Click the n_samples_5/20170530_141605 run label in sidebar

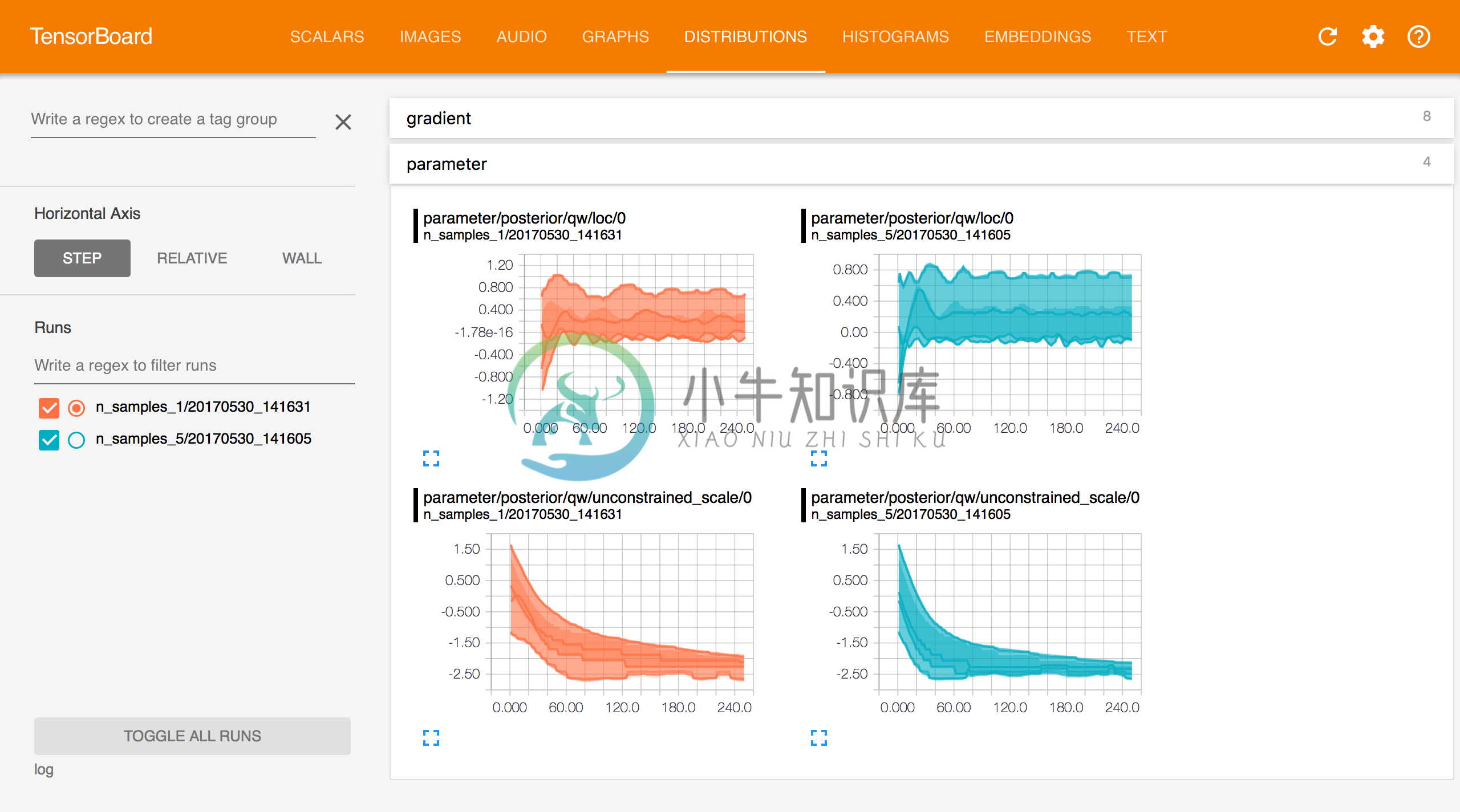pyautogui.click(x=204, y=439)
